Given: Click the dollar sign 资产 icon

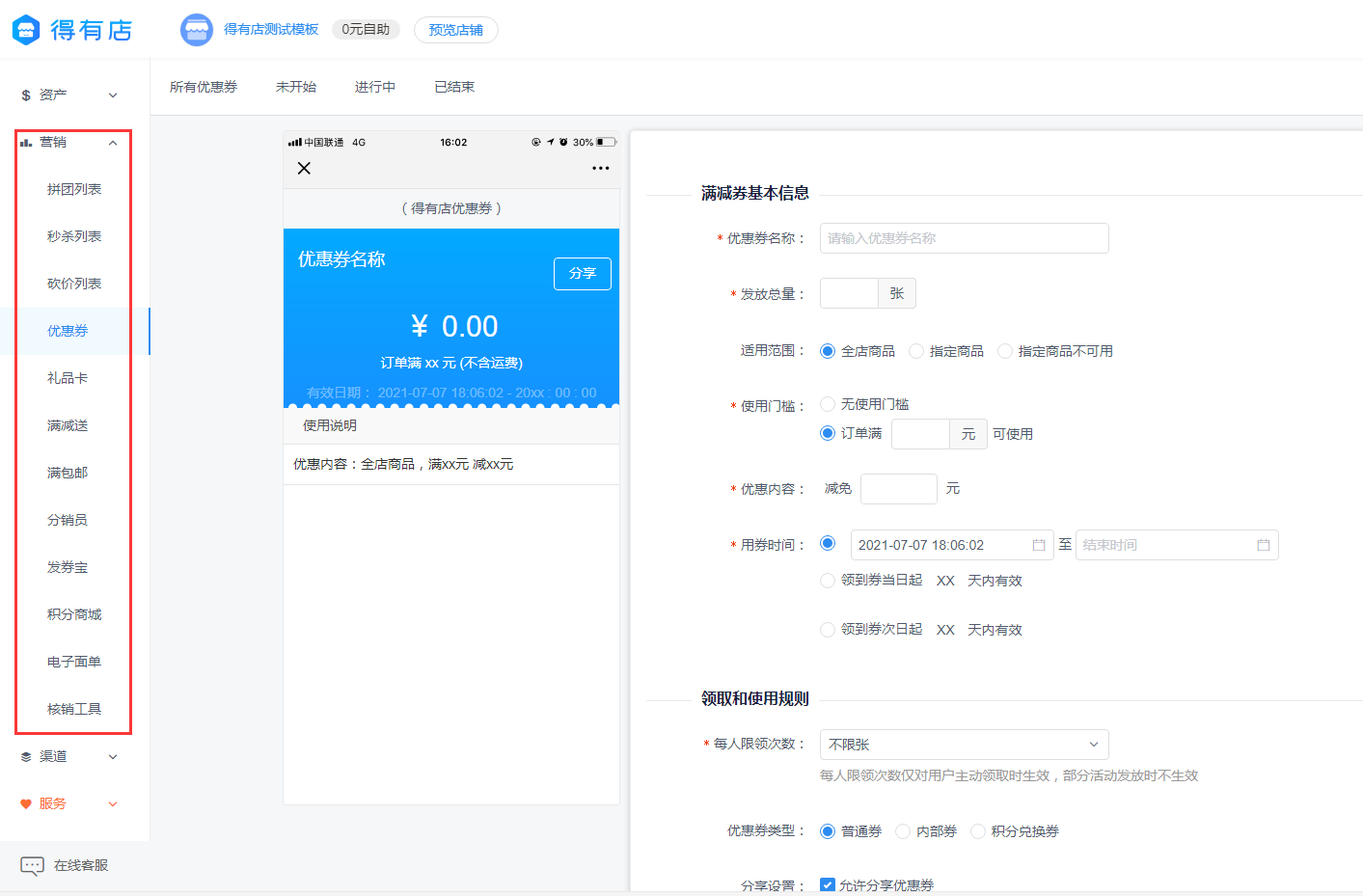Looking at the screenshot, I should pyautogui.click(x=26, y=95).
